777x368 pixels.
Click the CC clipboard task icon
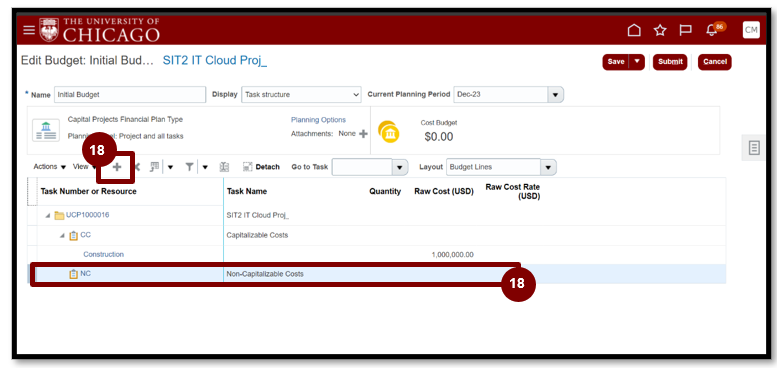click(73, 235)
